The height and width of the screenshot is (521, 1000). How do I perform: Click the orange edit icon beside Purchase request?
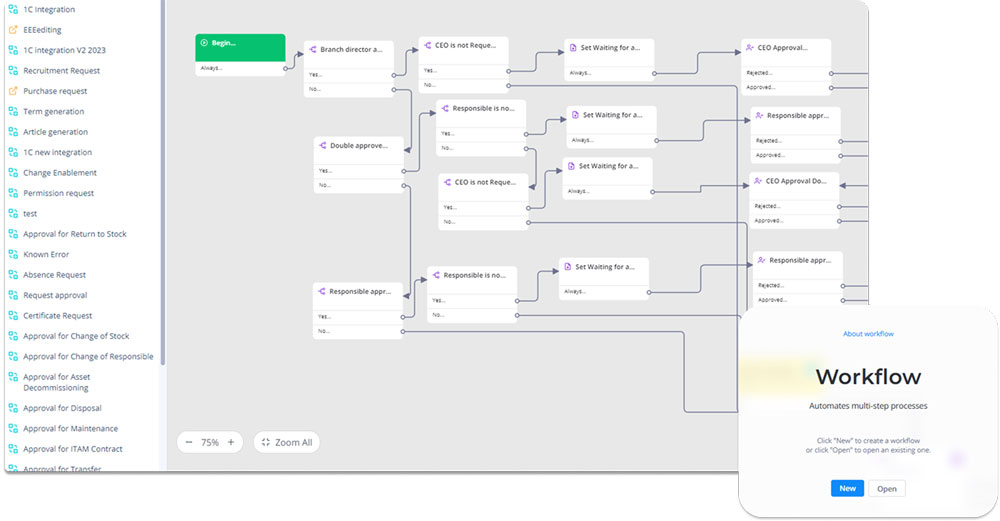coord(13,91)
